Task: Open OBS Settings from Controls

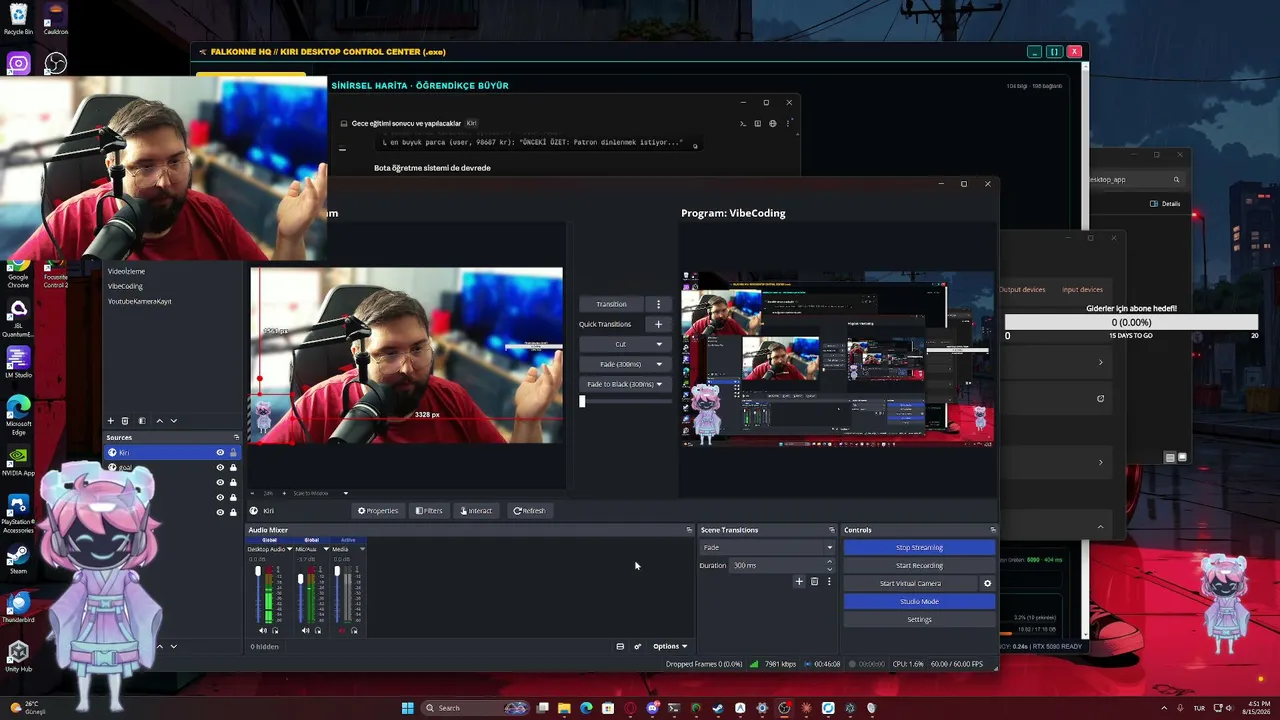Action: pos(919,619)
